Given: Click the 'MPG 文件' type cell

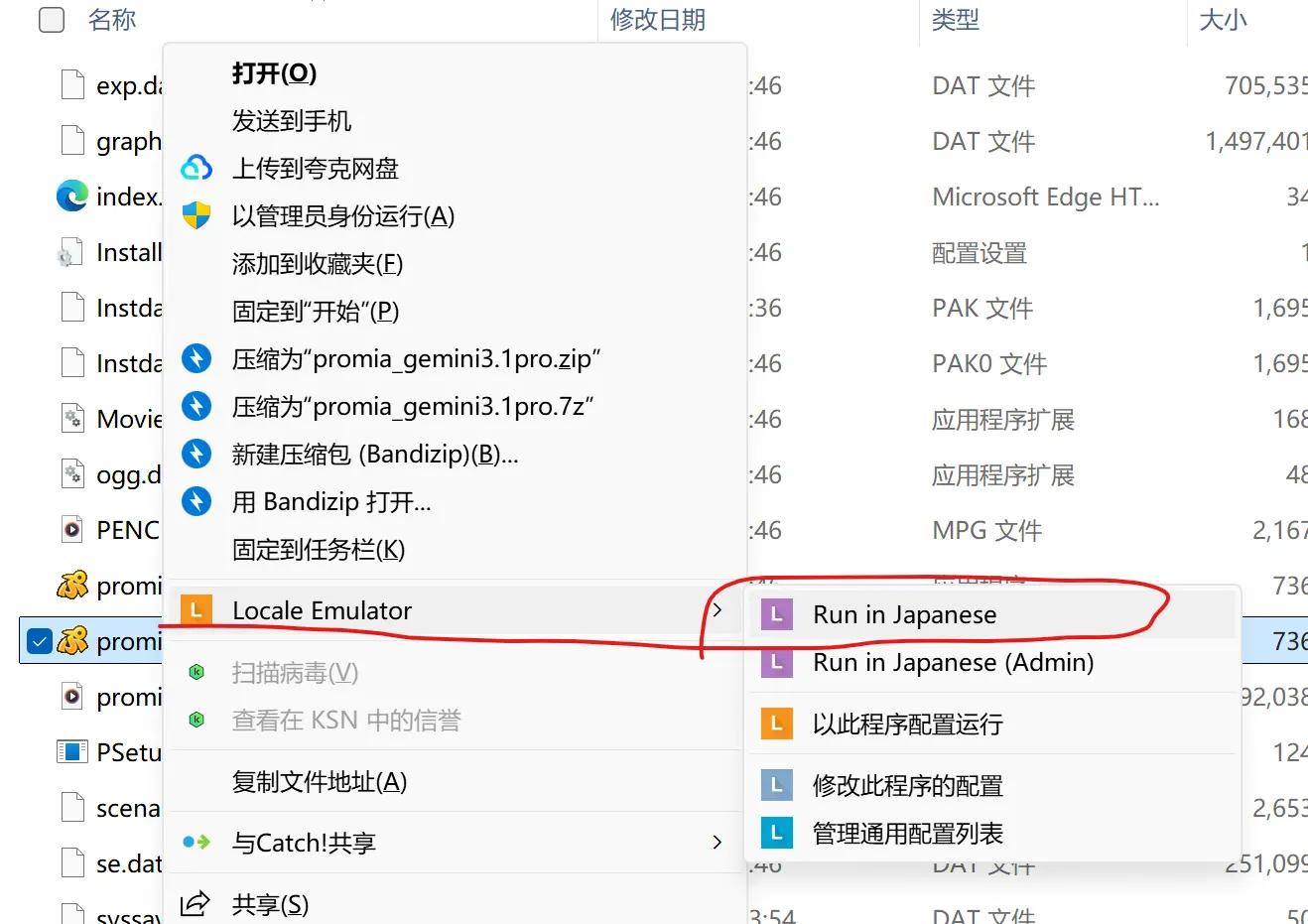Looking at the screenshot, I should coord(987,530).
